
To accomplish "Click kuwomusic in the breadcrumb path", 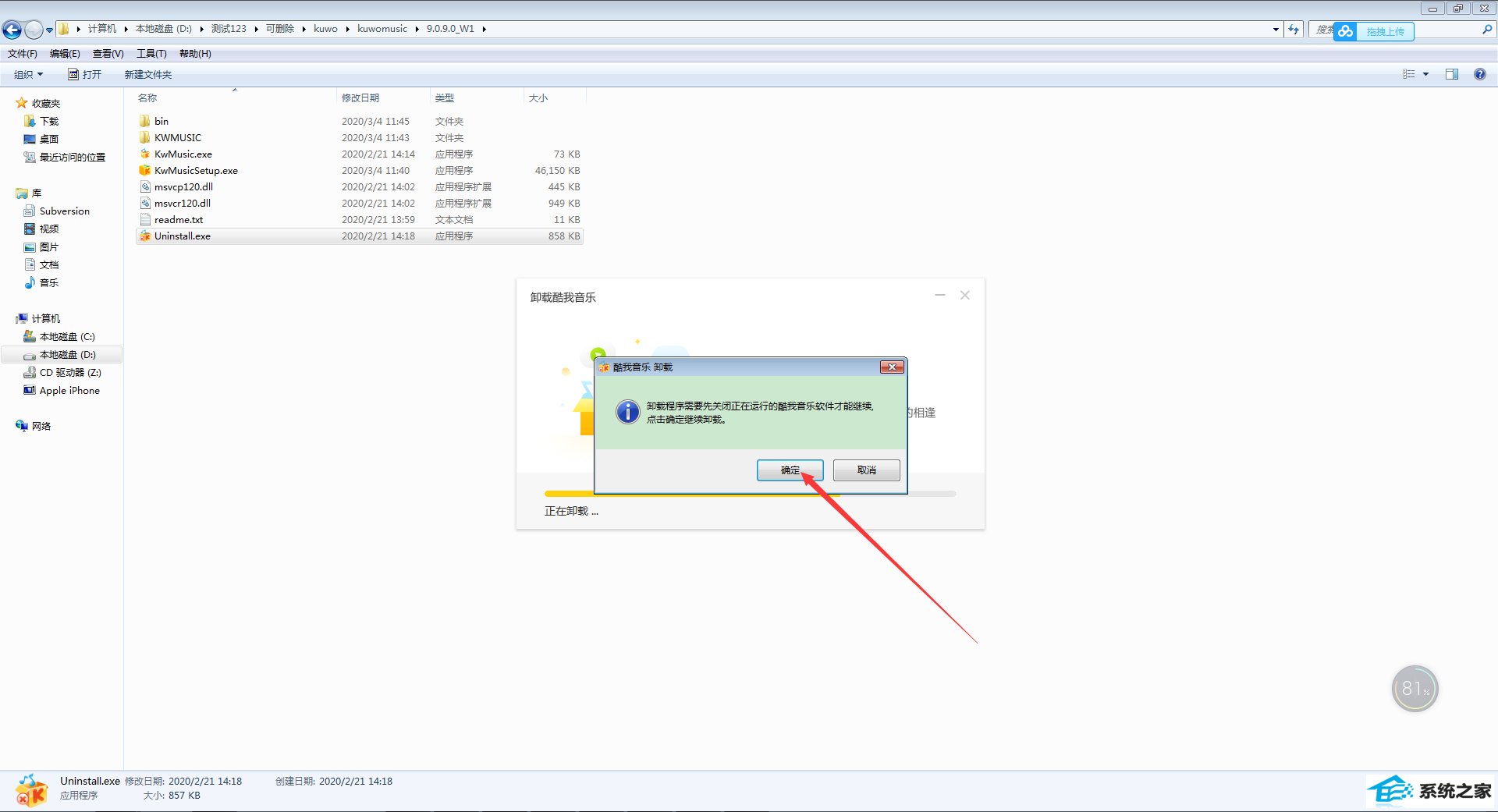I will pos(382,29).
